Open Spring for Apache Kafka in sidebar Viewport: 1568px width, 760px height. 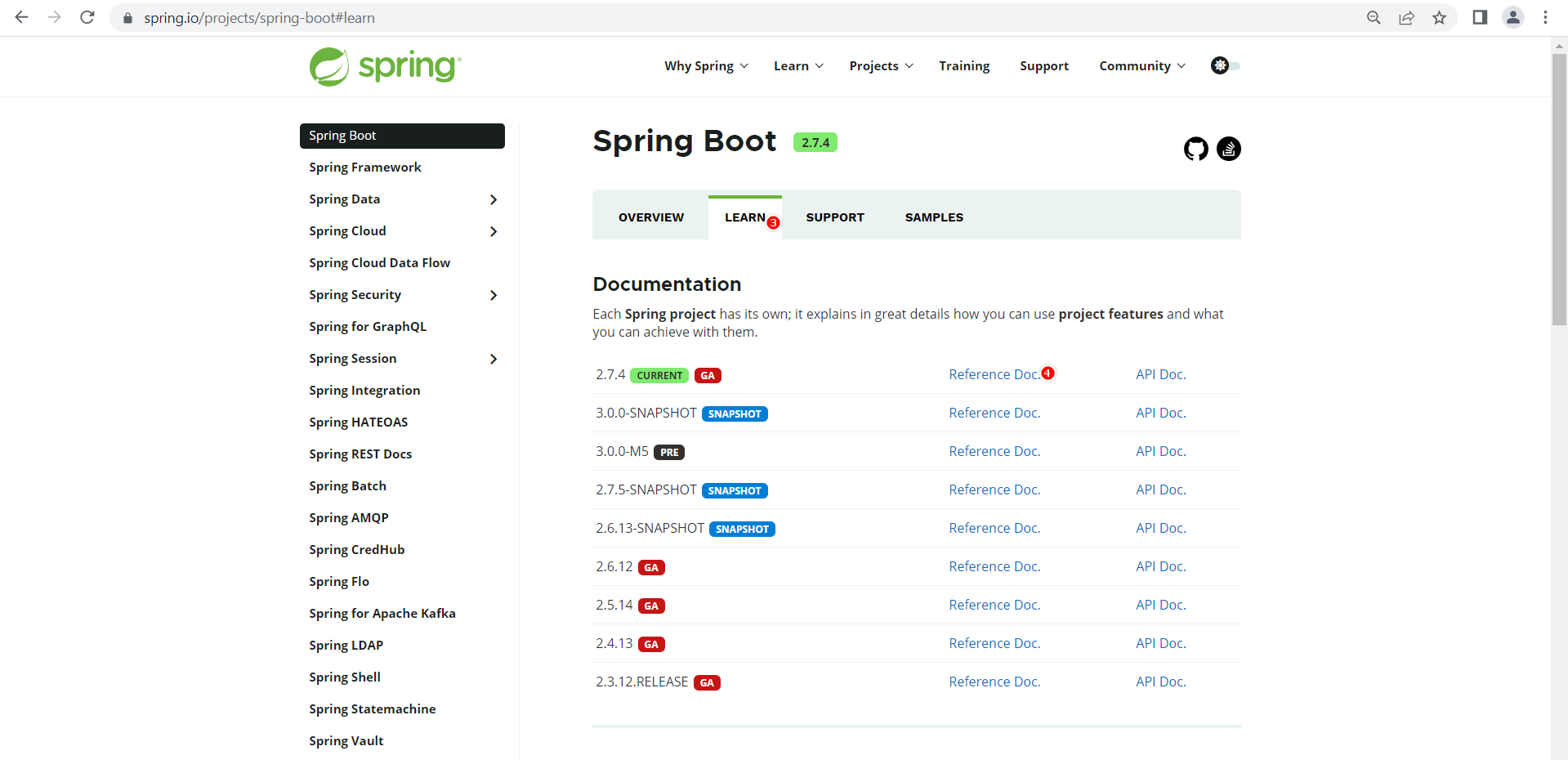(382, 614)
